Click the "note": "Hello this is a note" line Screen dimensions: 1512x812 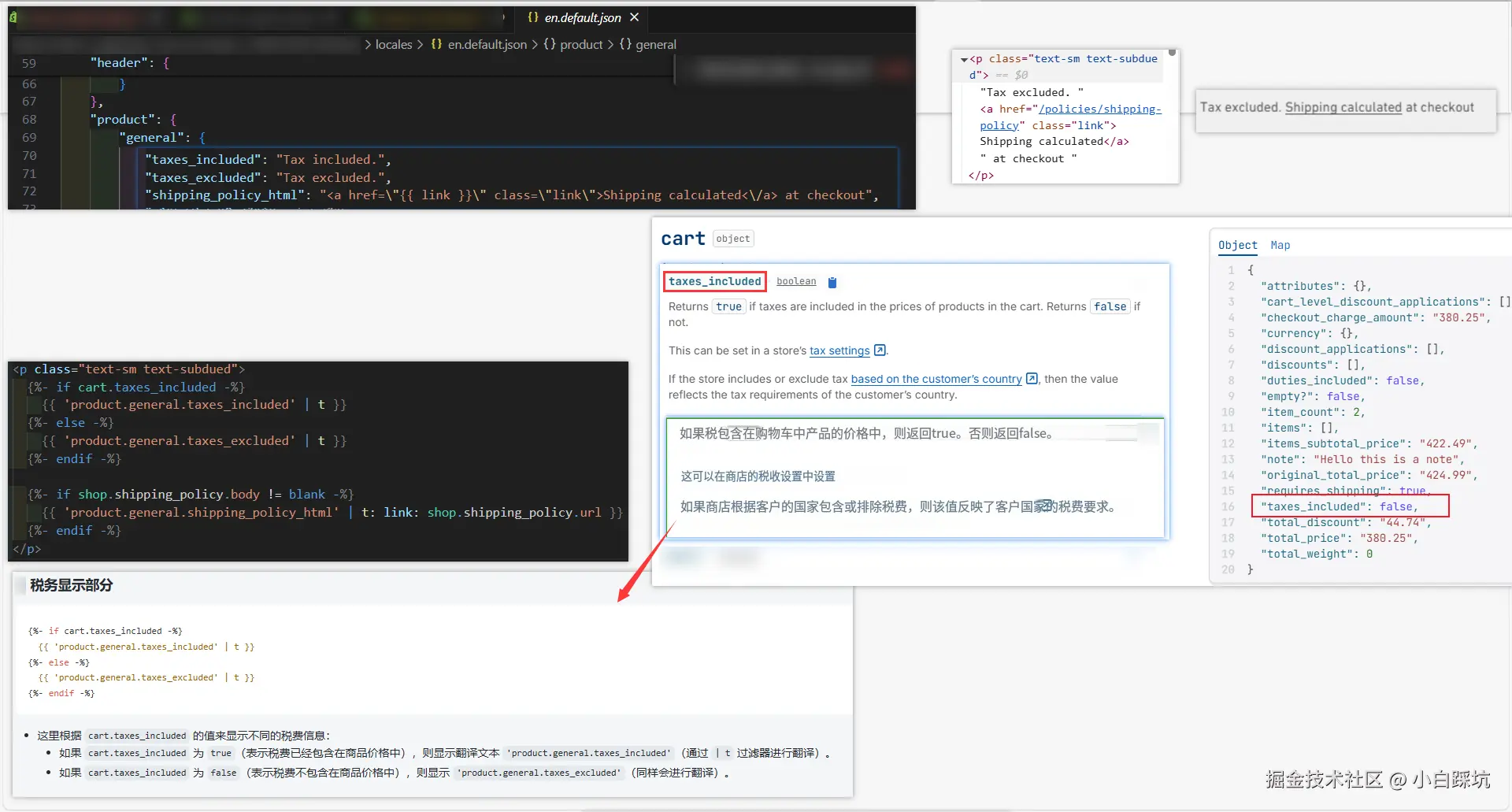click(x=1362, y=459)
